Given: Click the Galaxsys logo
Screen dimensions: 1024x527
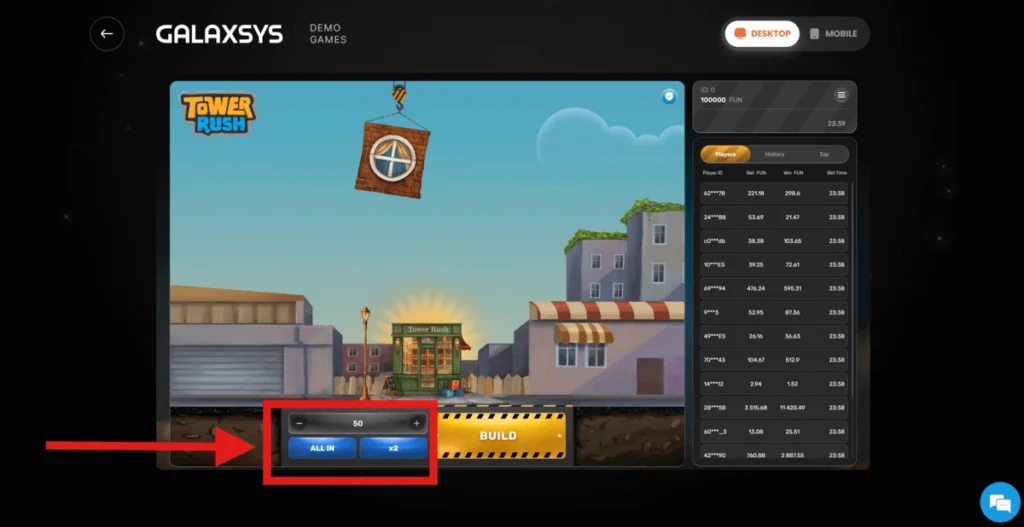Looking at the screenshot, I should [219, 34].
